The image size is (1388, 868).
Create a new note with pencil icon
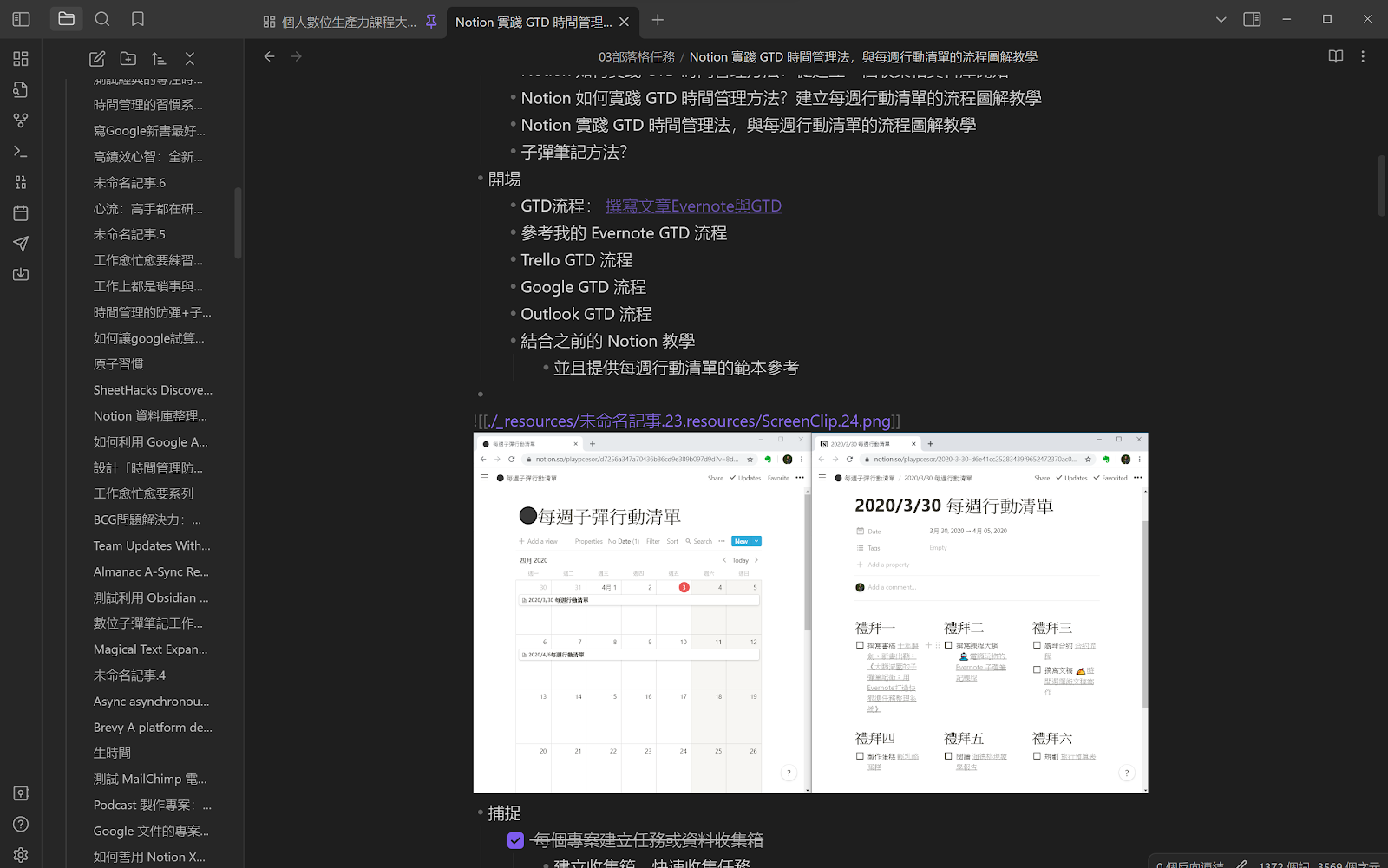(x=97, y=58)
